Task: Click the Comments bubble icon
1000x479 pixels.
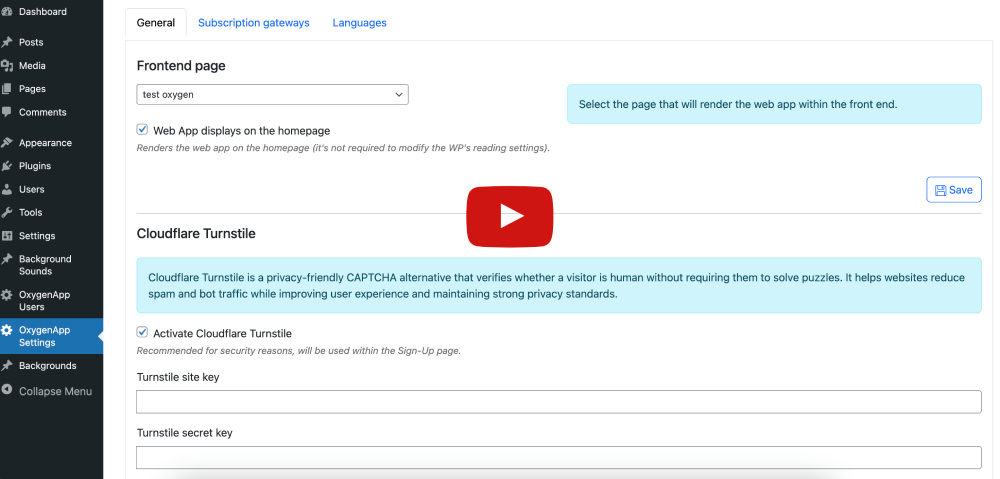Action: [7, 112]
